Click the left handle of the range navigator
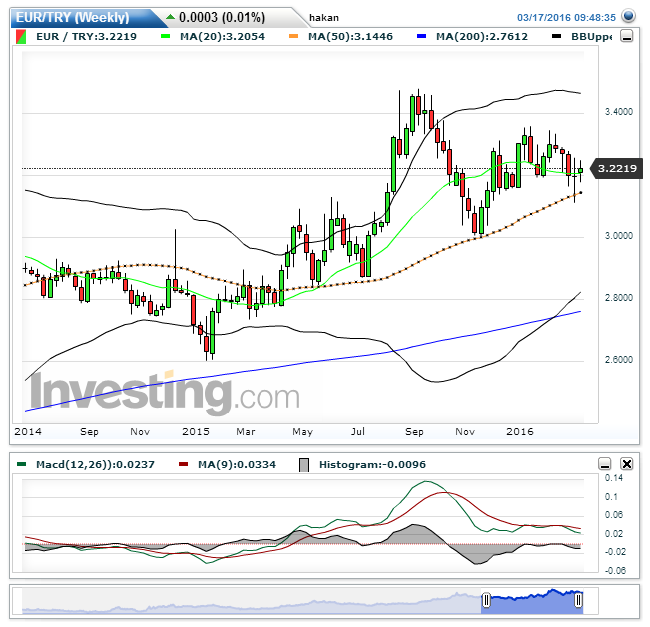This screenshot has height=627, width=650. coord(486,599)
